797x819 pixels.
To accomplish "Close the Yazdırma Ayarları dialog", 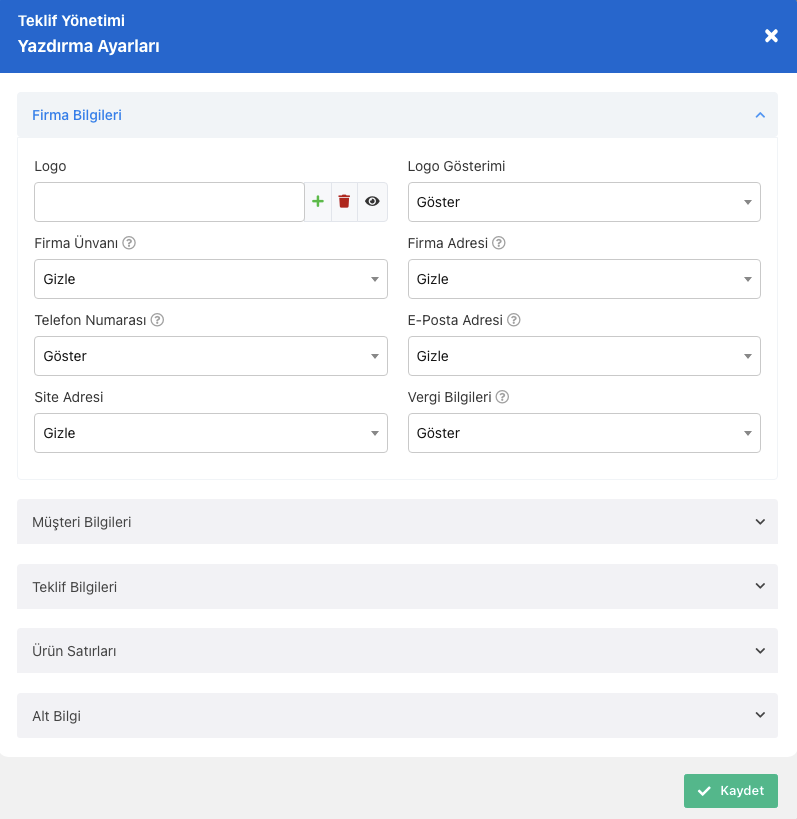I will [x=771, y=36].
